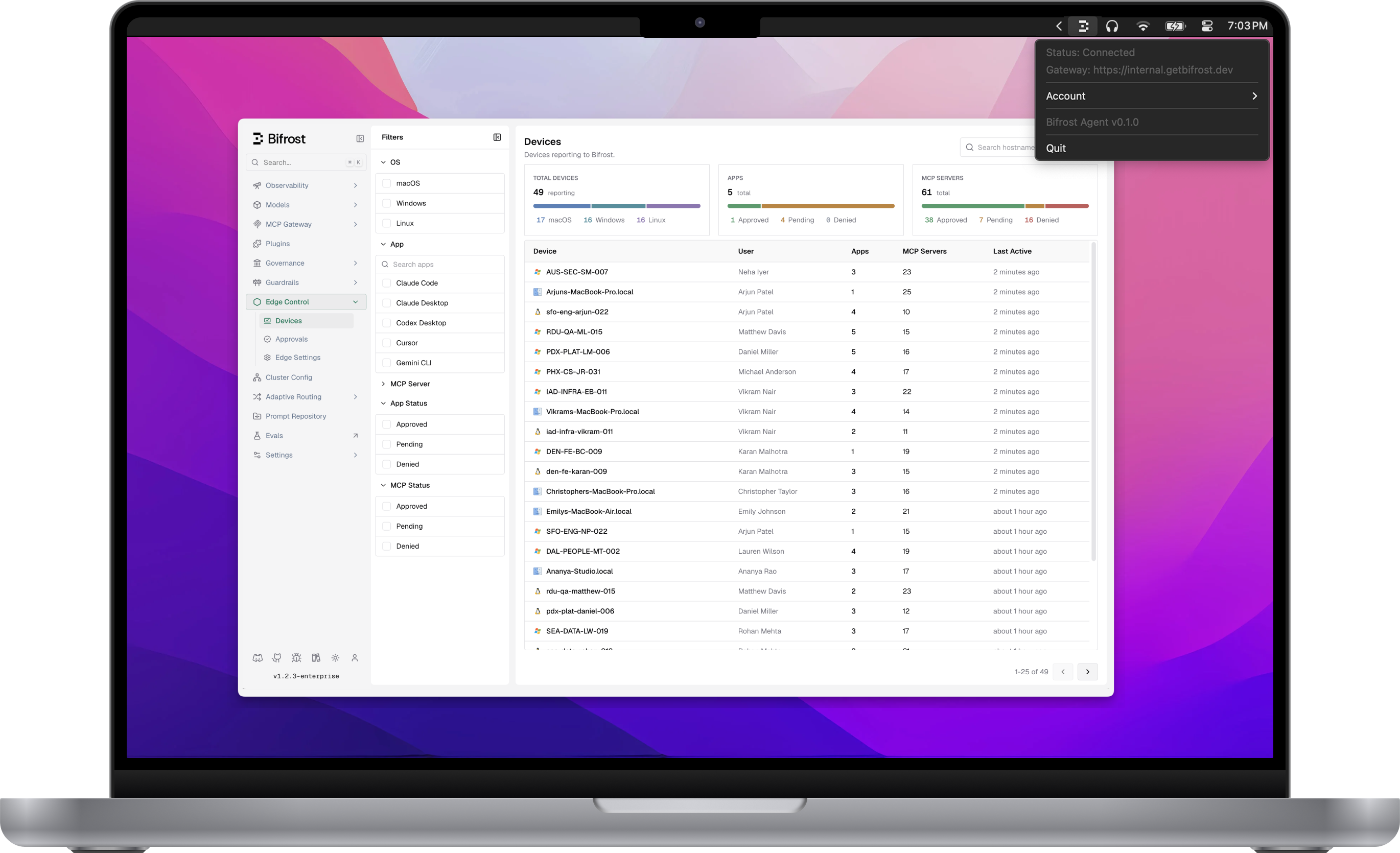The image size is (1400, 853).
Task: Collapse the OS filter section
Action: 383,162
